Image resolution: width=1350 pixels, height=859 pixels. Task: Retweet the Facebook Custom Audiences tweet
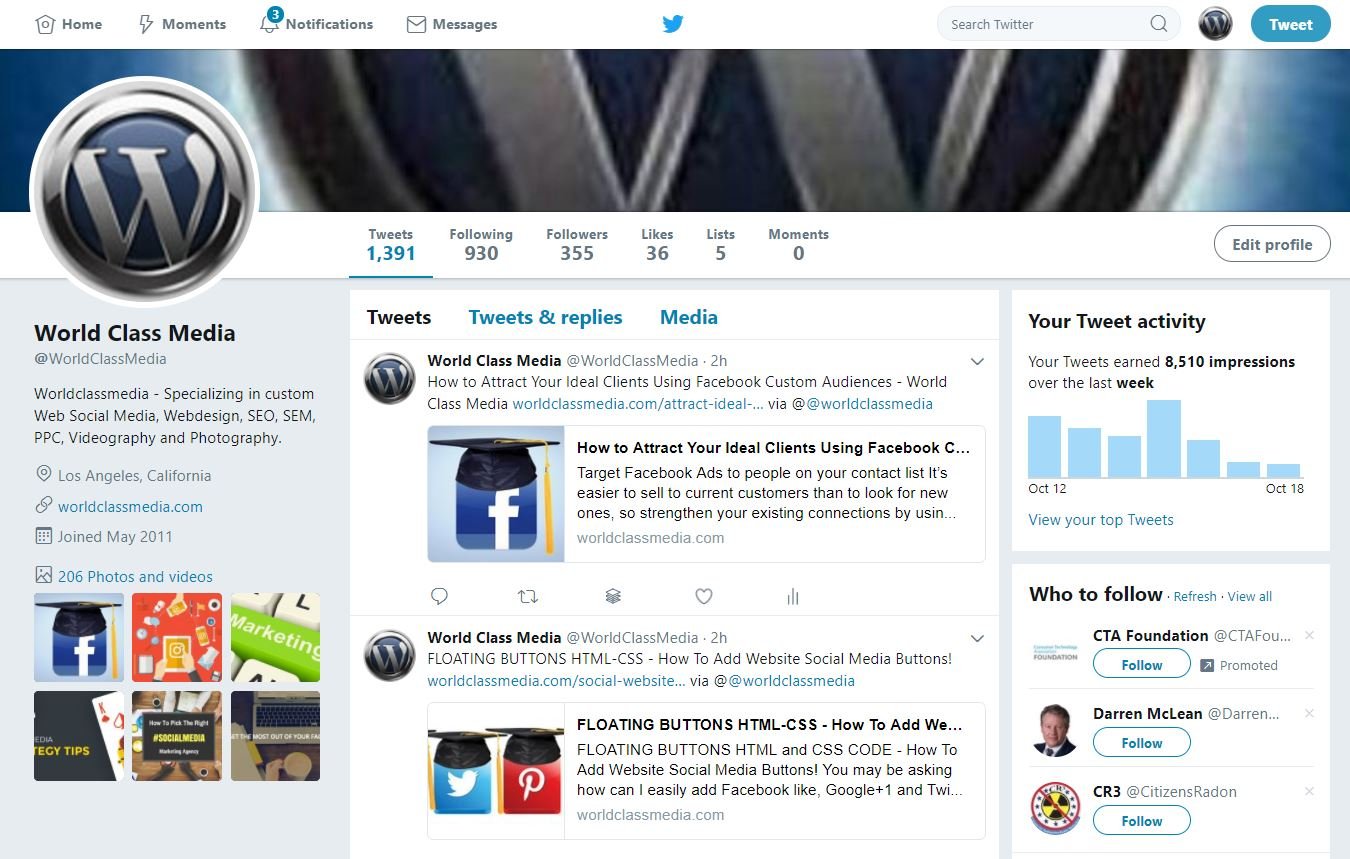pos(527,596)
